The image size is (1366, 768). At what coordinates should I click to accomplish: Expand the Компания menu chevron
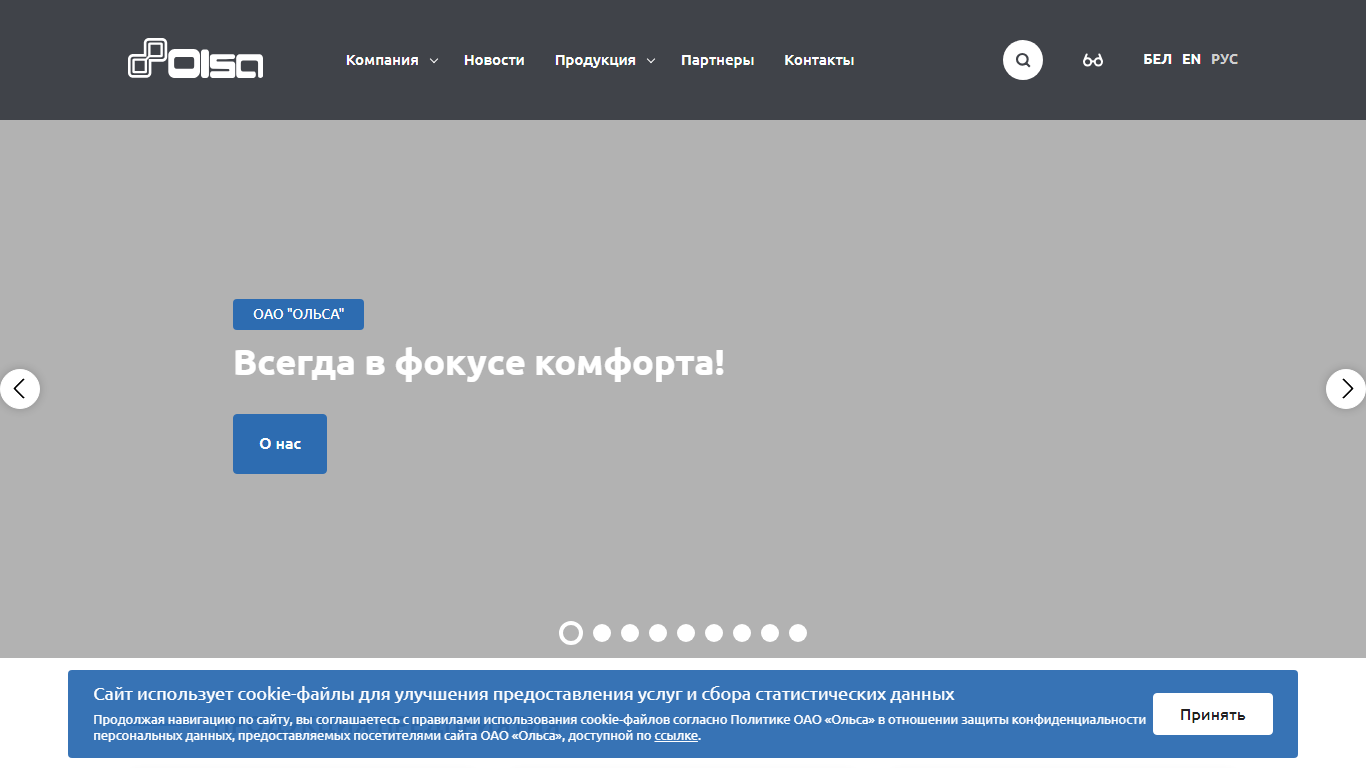434,61
